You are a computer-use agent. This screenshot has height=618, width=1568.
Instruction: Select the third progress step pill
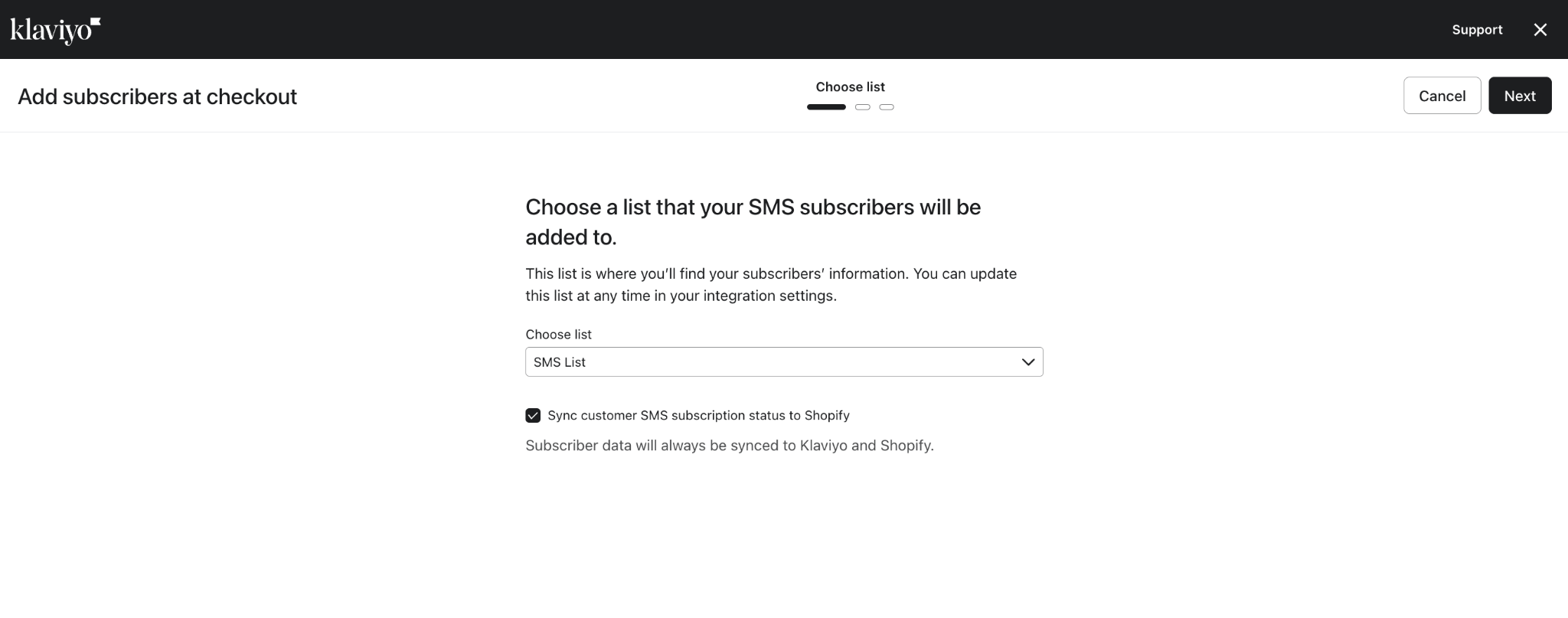[887, 107]
